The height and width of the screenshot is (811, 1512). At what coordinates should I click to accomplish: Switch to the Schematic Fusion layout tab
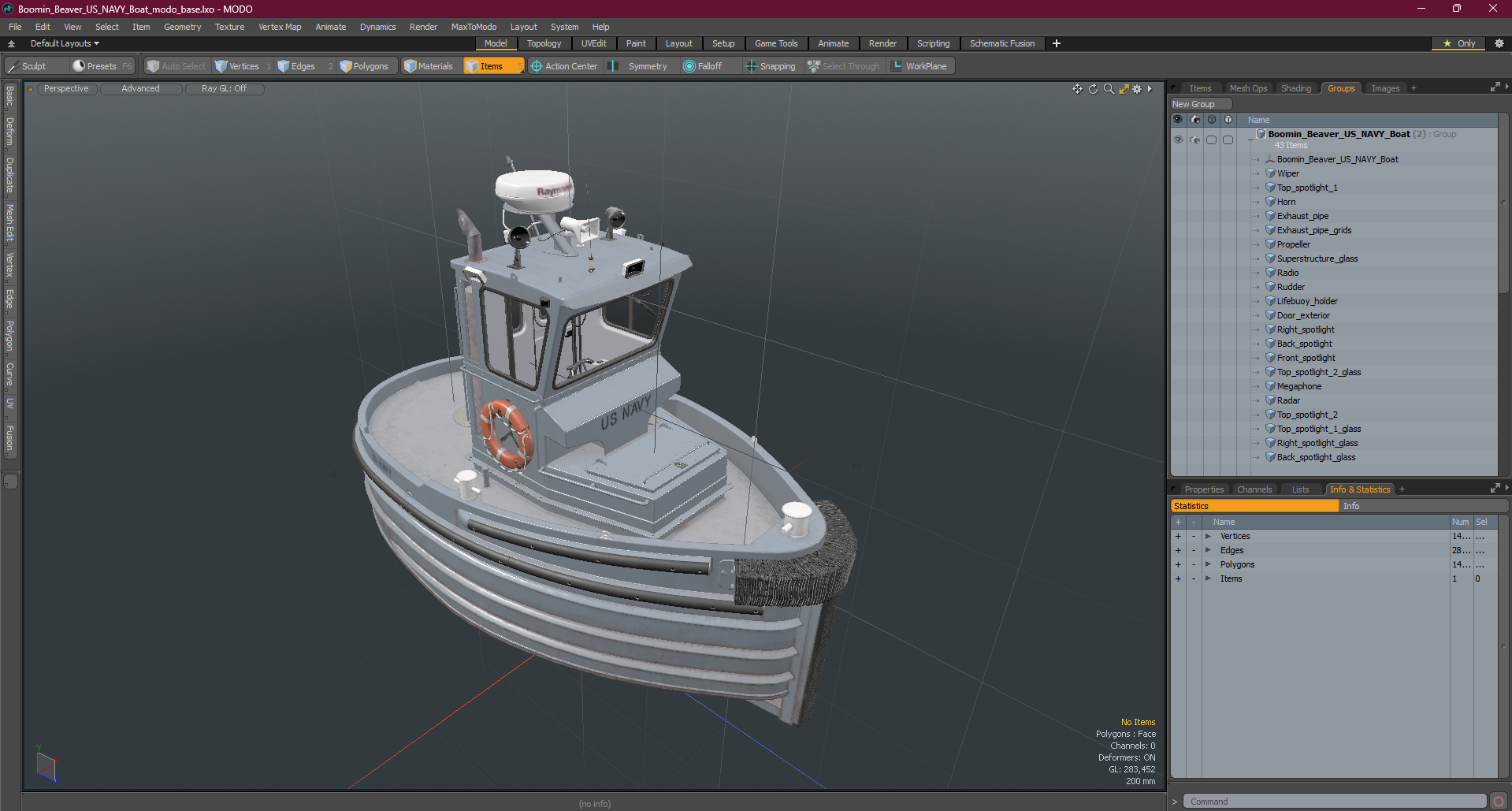coord(1002,43)
